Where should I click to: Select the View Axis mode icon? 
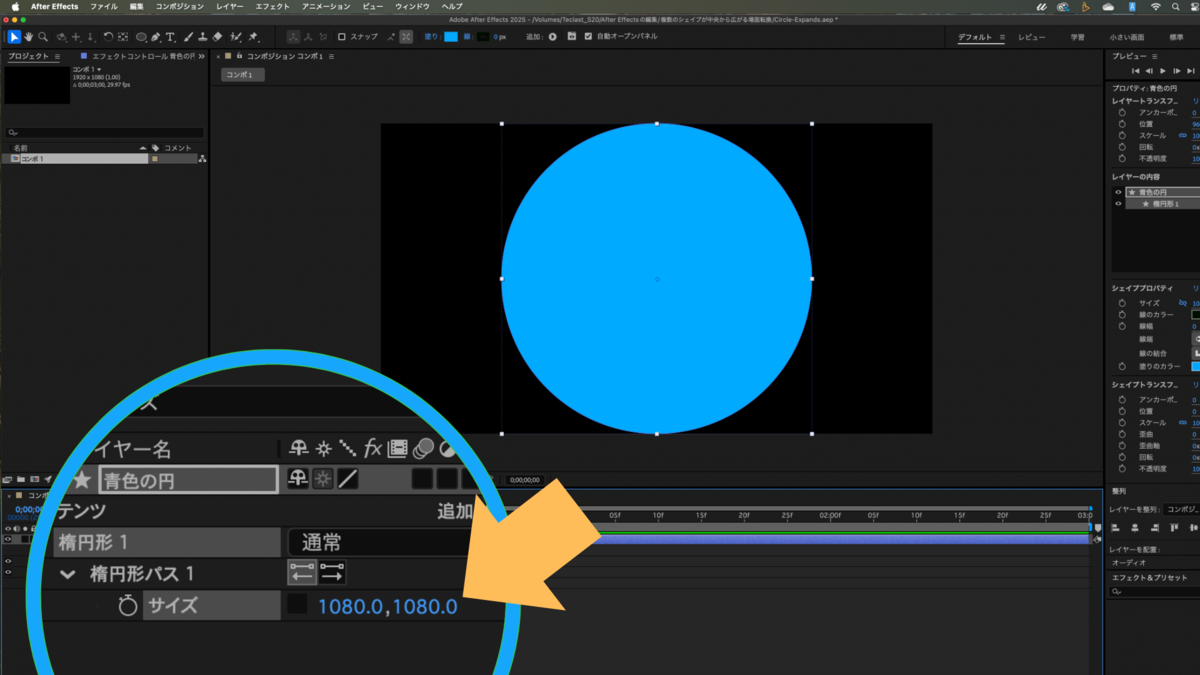tap(323, 37)
